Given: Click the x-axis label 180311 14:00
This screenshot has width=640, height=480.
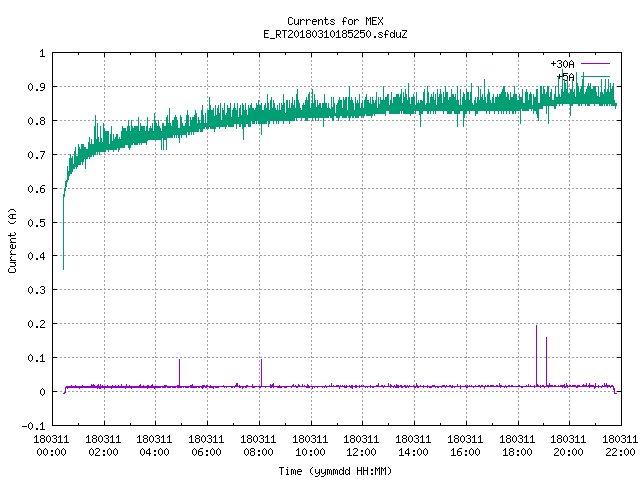Looking at the screenshot, I should [x=413, y=446].
